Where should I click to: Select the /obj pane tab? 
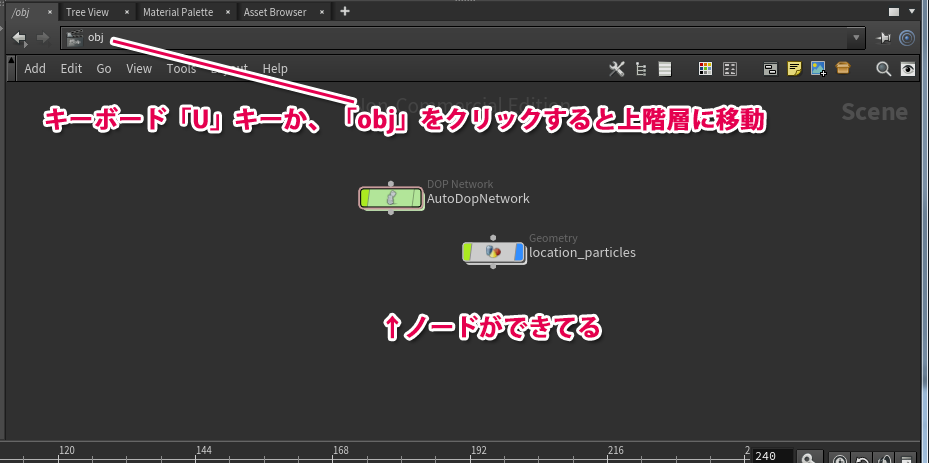point(21,12)
